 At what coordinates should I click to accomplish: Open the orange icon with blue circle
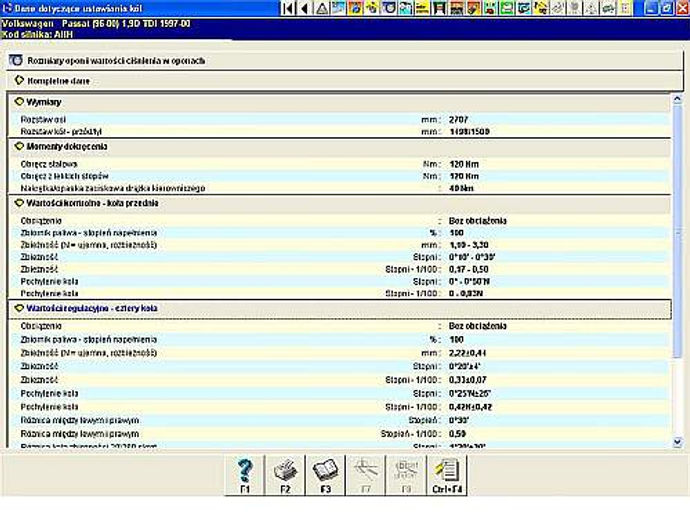(355, 8)
